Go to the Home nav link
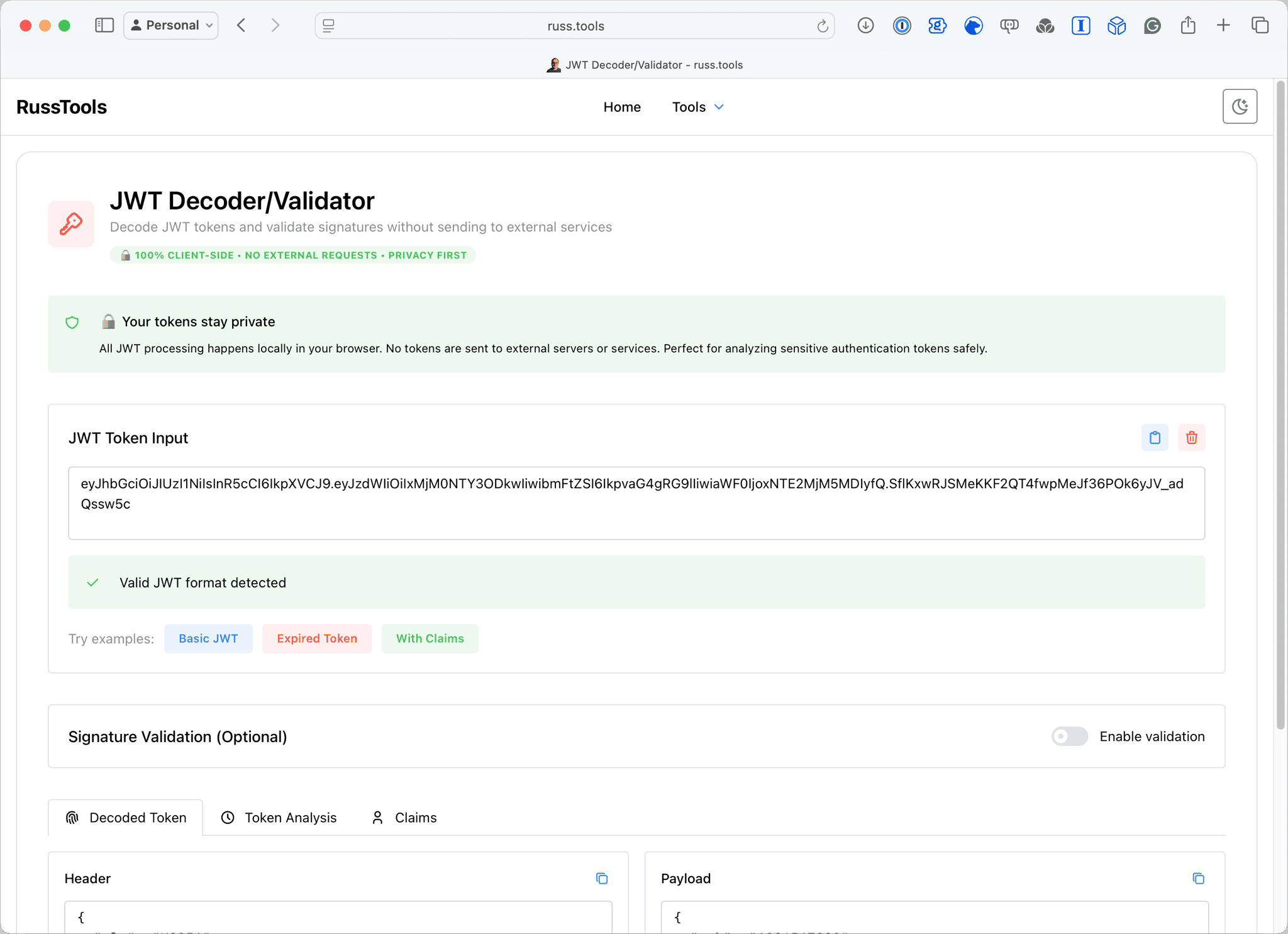This screenshot has width=1288, height=934. tap(622, 107)
